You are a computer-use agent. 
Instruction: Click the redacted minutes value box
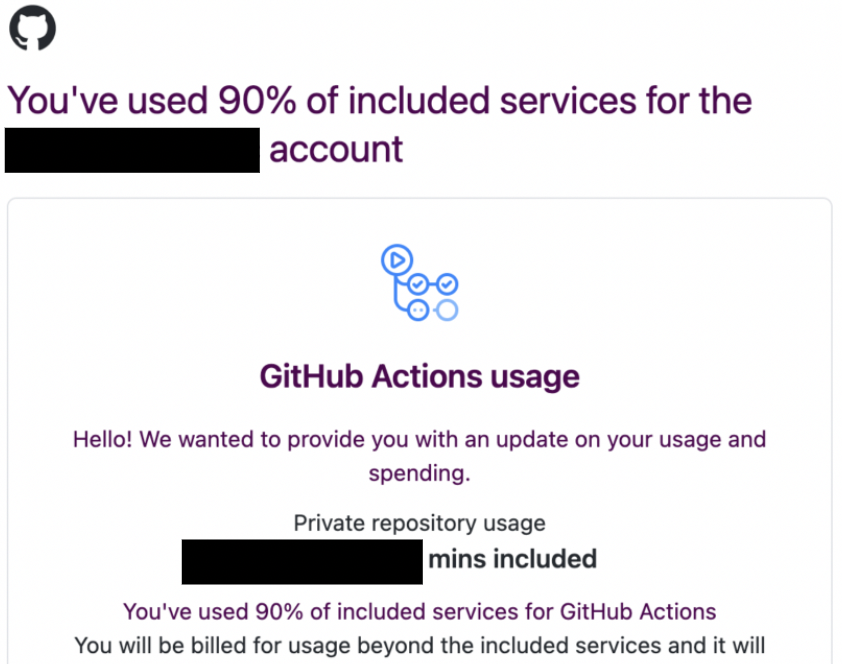tap(302, 562)
